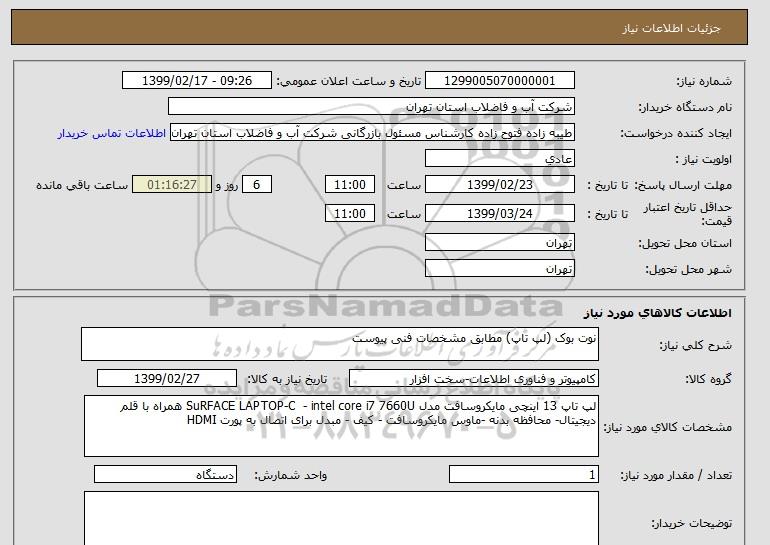This screenshot has height=545, width=770.
Task: Click the general description field نوت بوک (لپ تاپ)
Action: click(340, 344)
